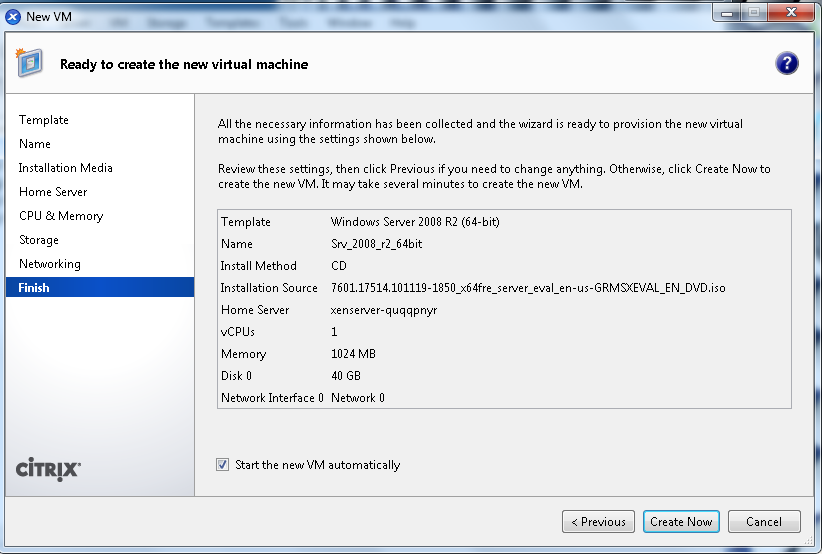Click the Installation Source ISO filename
The image size is (822, 554).
pos(528,288)
